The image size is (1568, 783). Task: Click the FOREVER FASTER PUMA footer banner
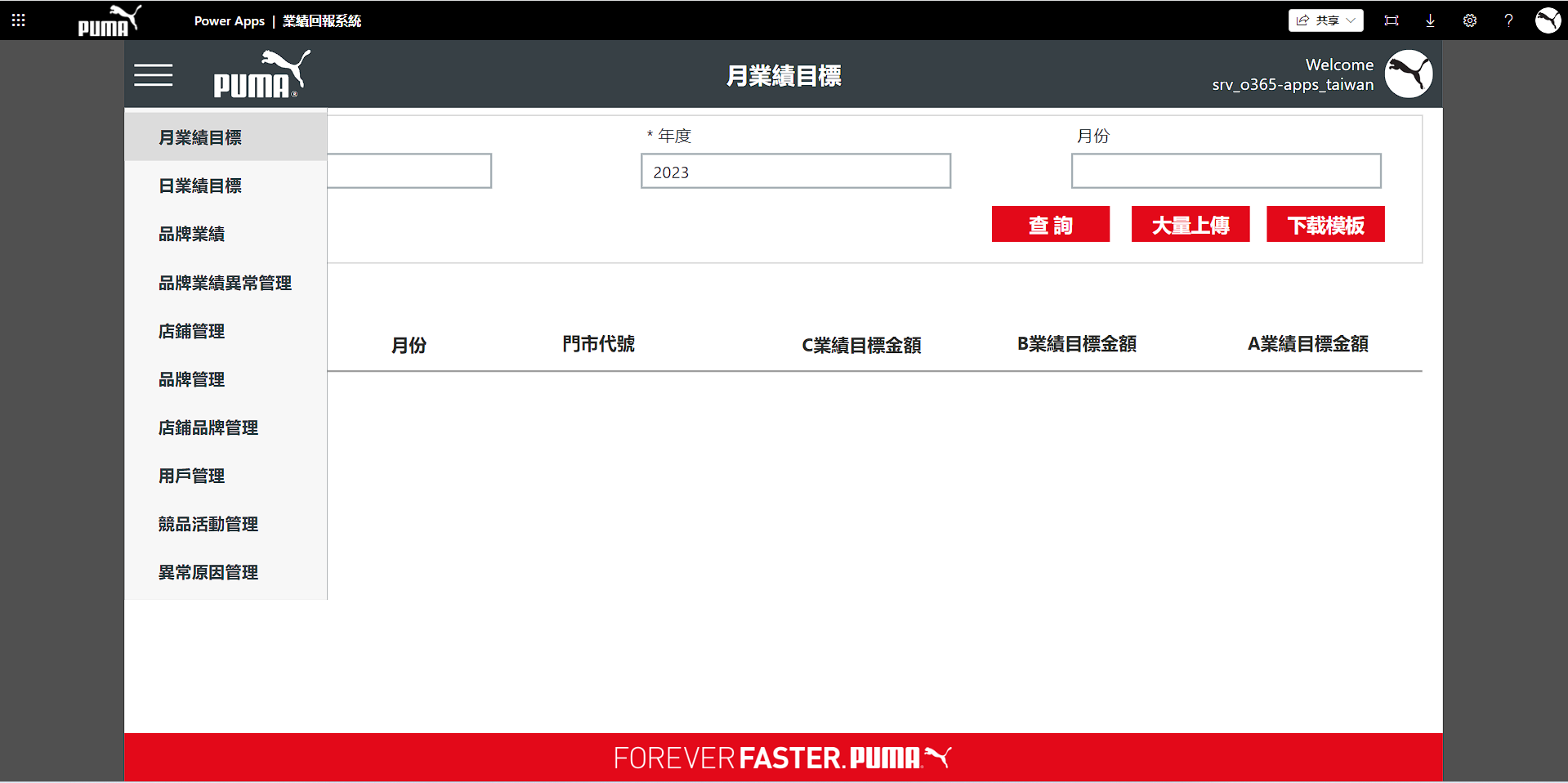click(783, 758)
